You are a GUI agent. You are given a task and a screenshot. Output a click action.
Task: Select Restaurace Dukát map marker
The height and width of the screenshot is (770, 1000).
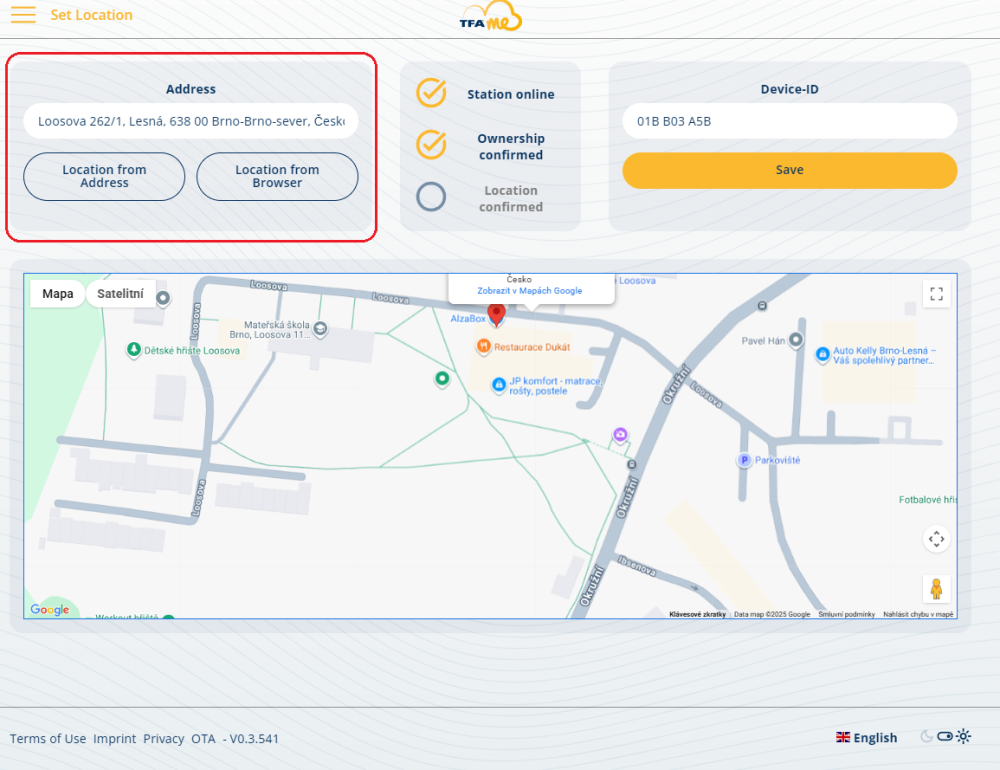tap(483, 346)
